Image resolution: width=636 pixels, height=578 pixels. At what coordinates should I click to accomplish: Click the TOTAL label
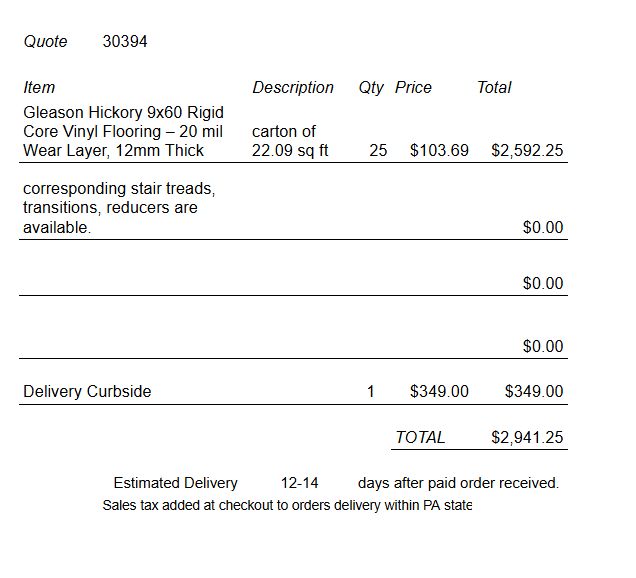420,437
